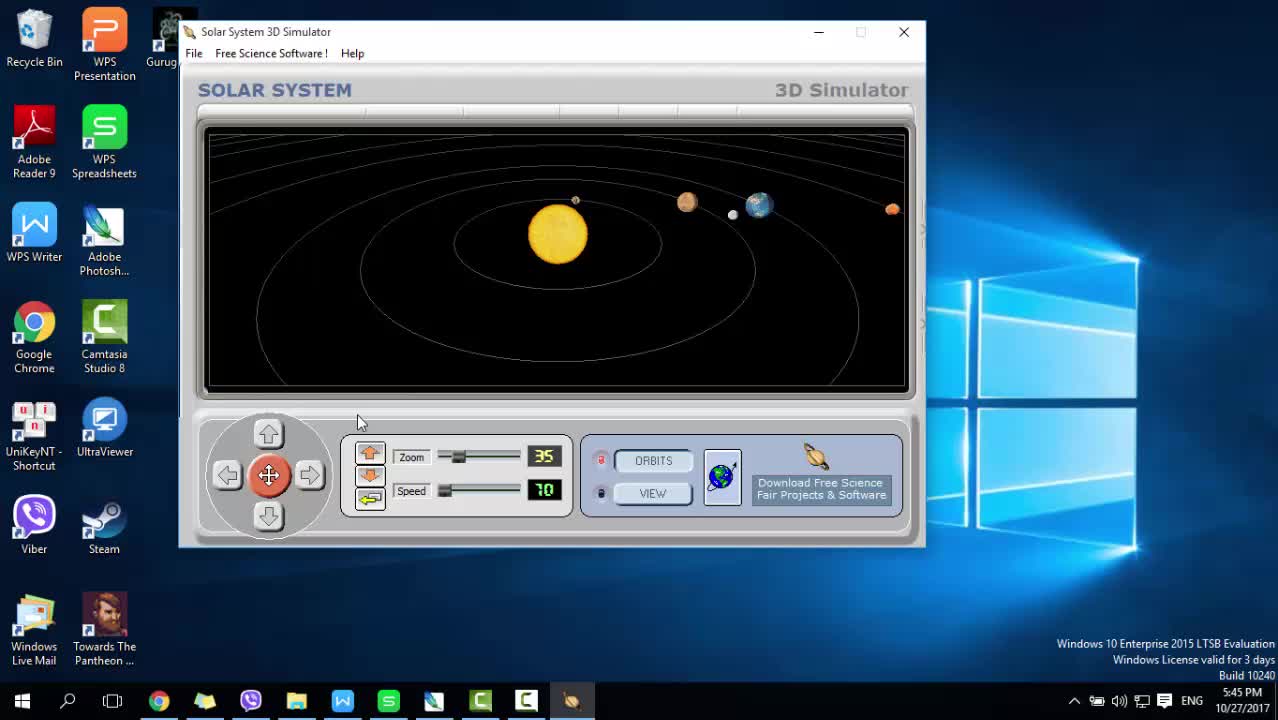Open WPS Writer desktop shortcut
The width and height of the screenshot is (1278, 720).
34,233
